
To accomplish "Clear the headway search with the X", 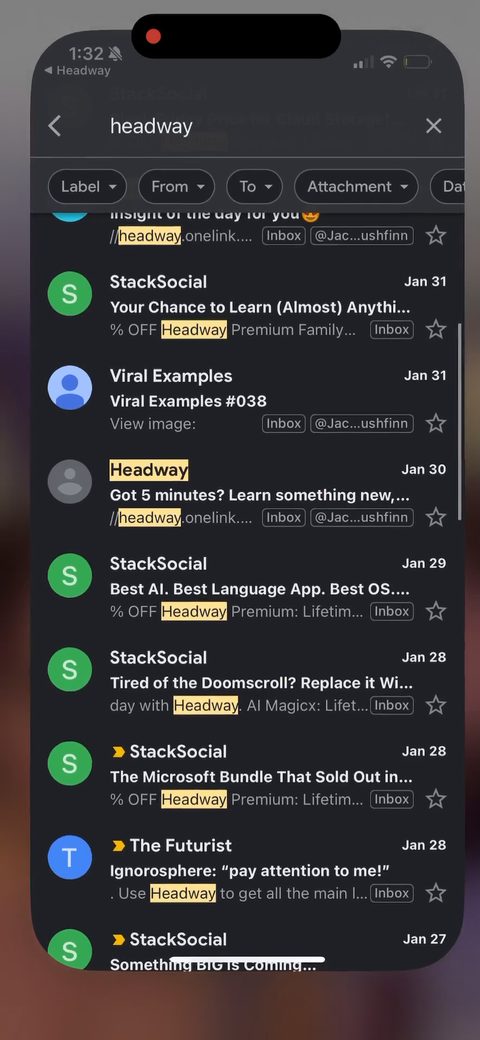I will (x=434, y=126).
